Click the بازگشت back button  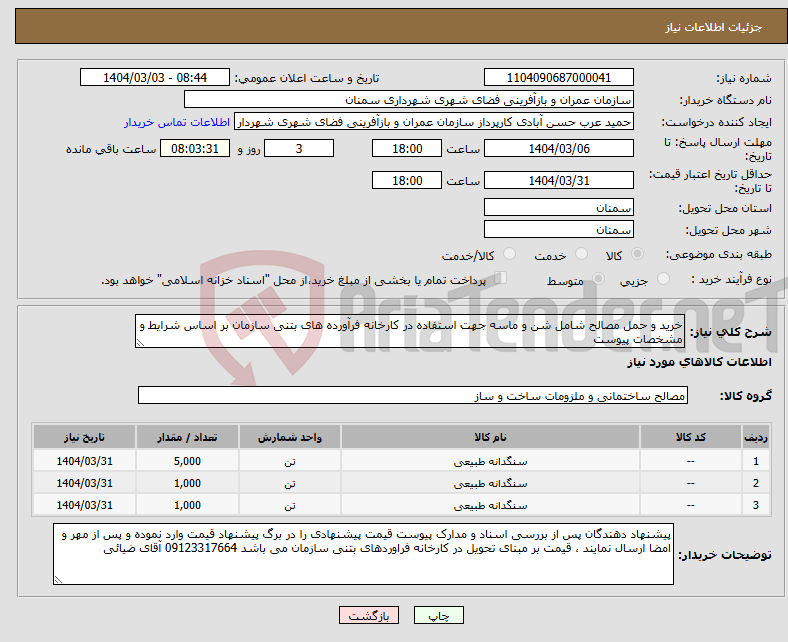point(369,615)
